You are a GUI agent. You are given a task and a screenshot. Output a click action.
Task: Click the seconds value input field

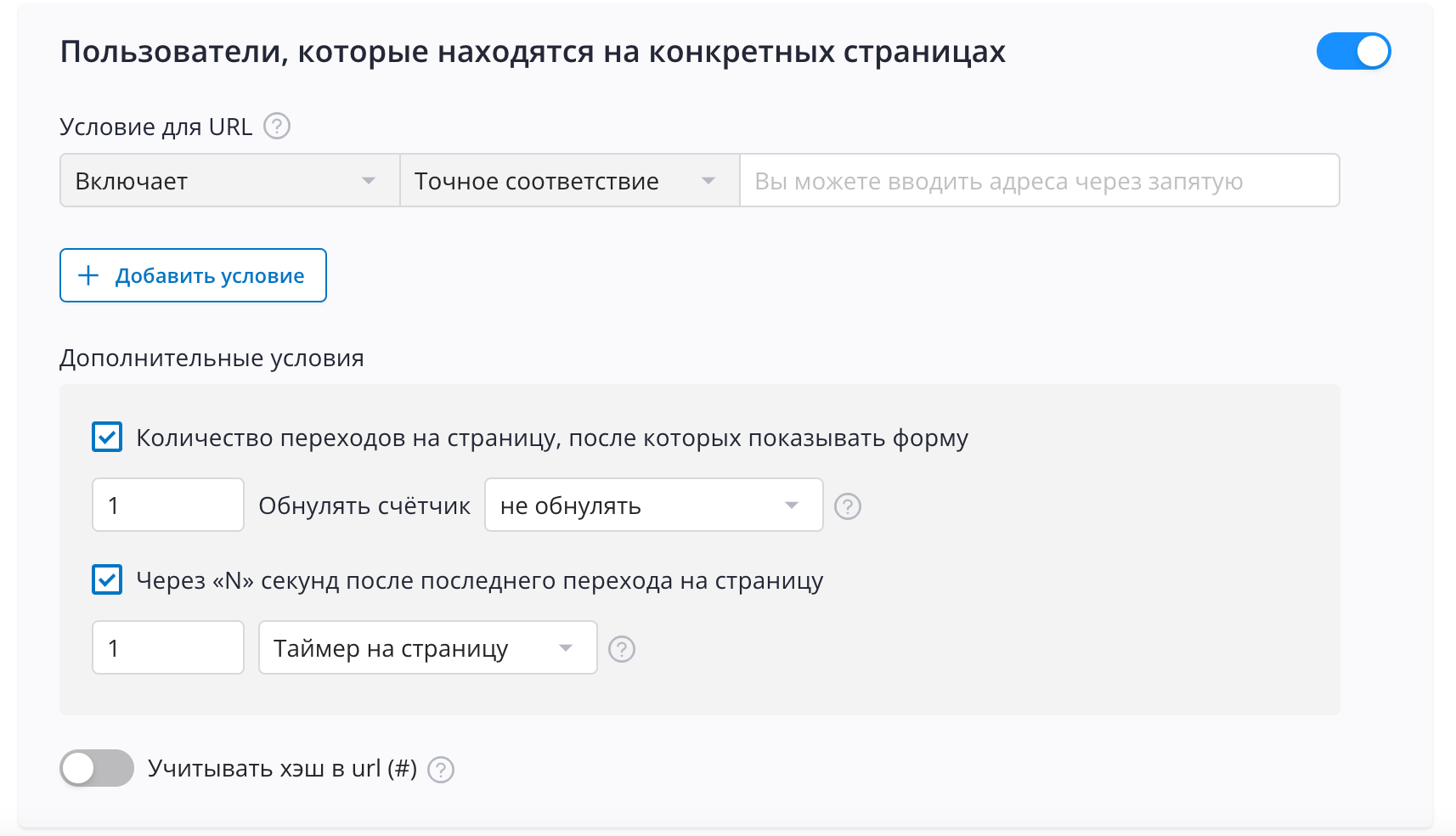tap(168, 648)
